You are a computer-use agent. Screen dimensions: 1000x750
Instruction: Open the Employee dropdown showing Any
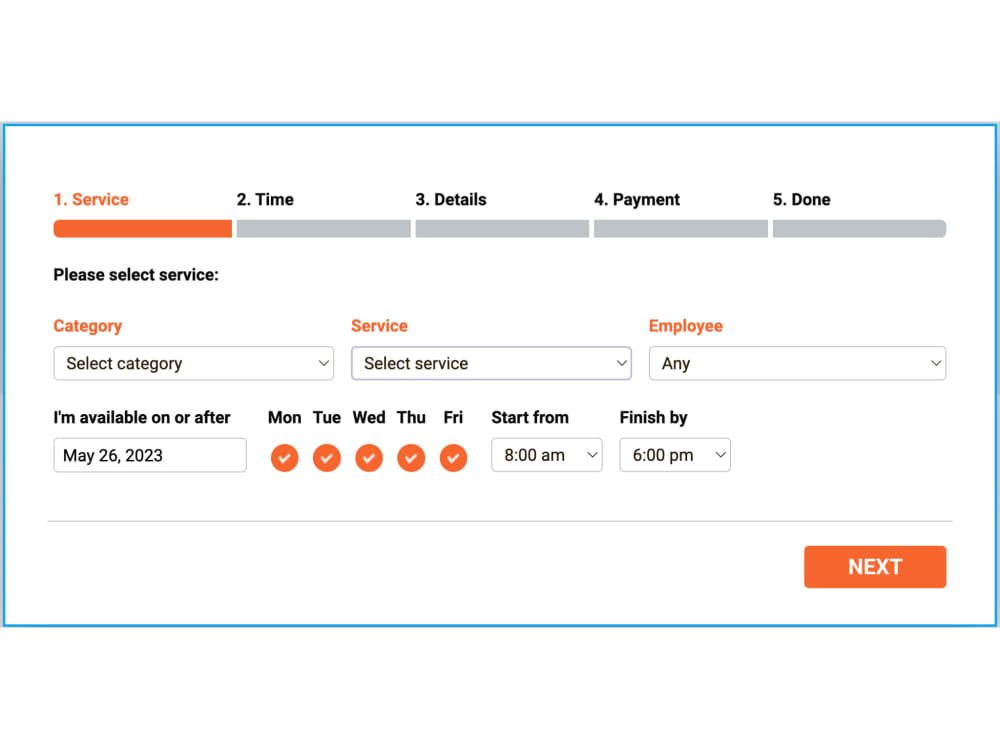797,363
